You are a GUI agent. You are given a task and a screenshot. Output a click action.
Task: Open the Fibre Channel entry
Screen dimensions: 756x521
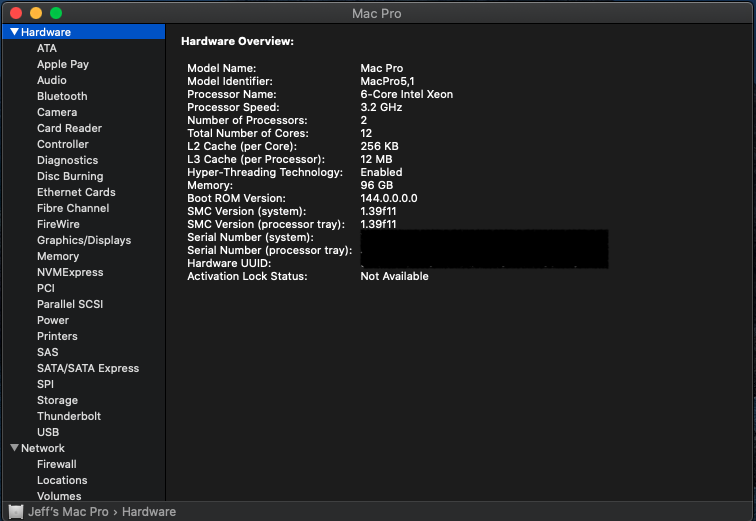click(73, 208)
